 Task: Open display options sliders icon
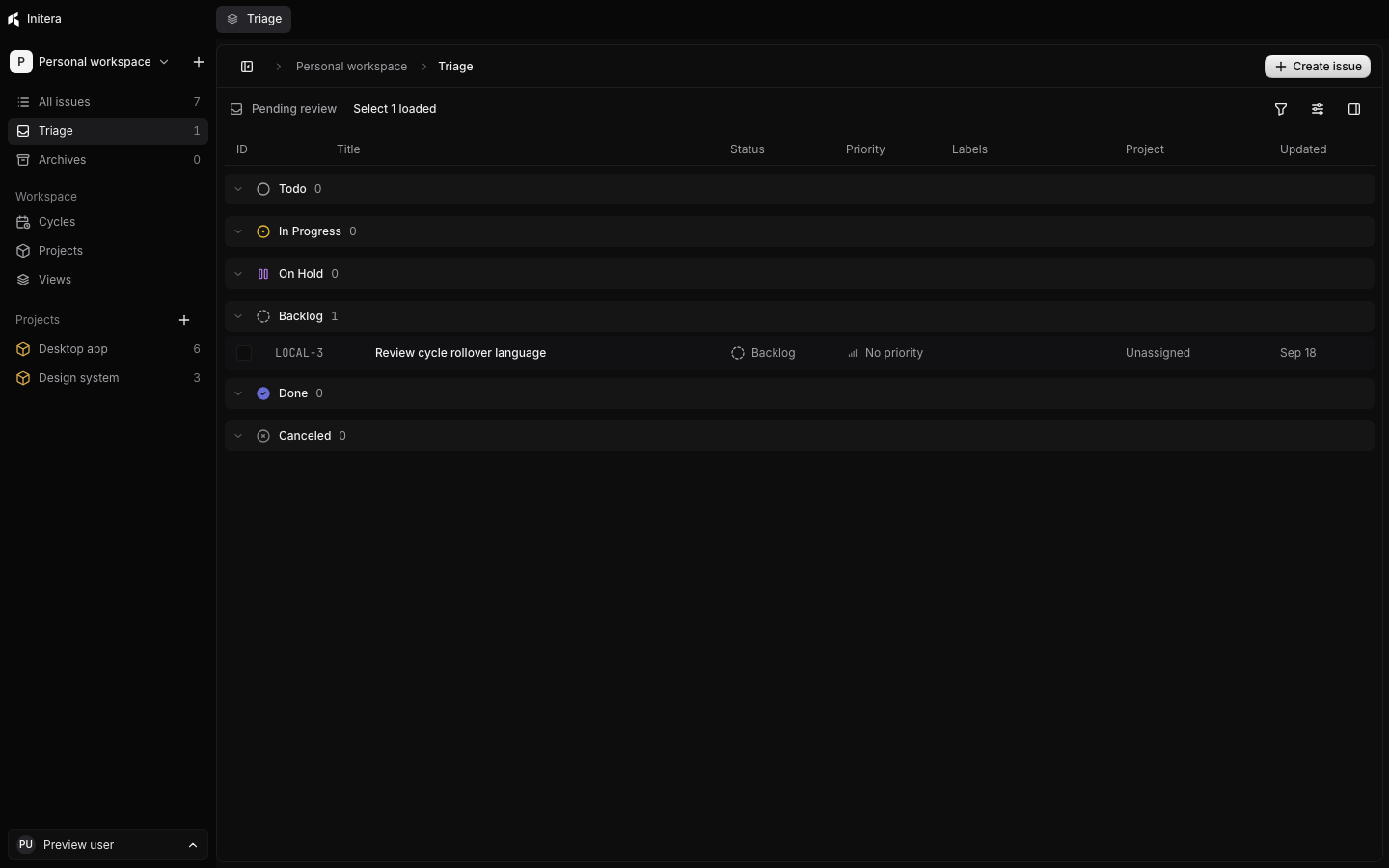coord(1318,109)
